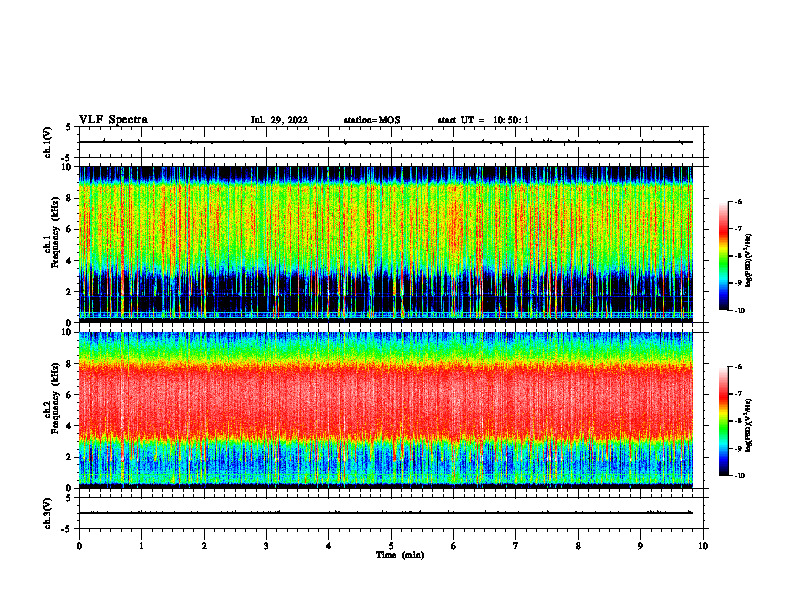
Task: Click the ch.1 spectrogram color scale bar
Action: tap(723, 256)
